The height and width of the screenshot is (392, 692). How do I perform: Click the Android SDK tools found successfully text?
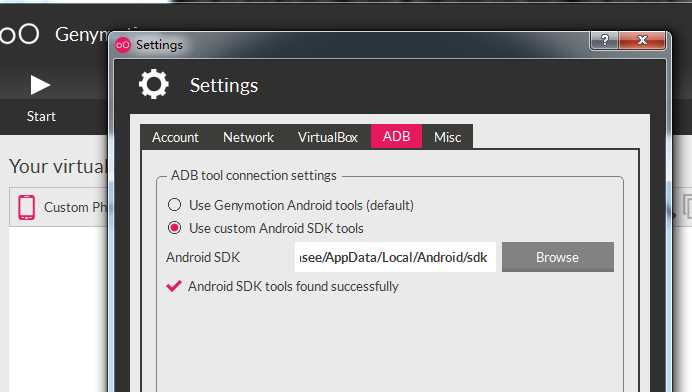[293, 286]
